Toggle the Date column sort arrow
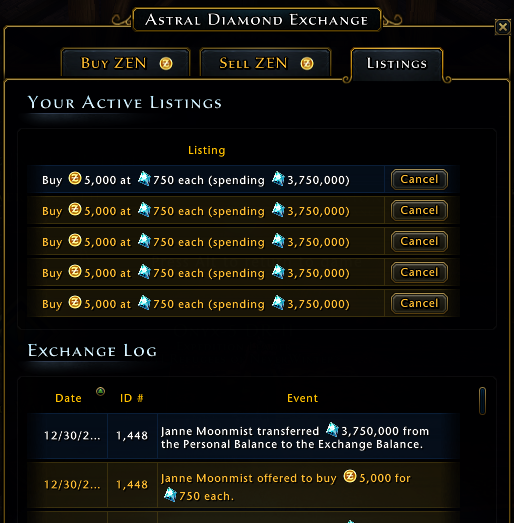Viewport: 514px width, 523px height. [100, 391]
